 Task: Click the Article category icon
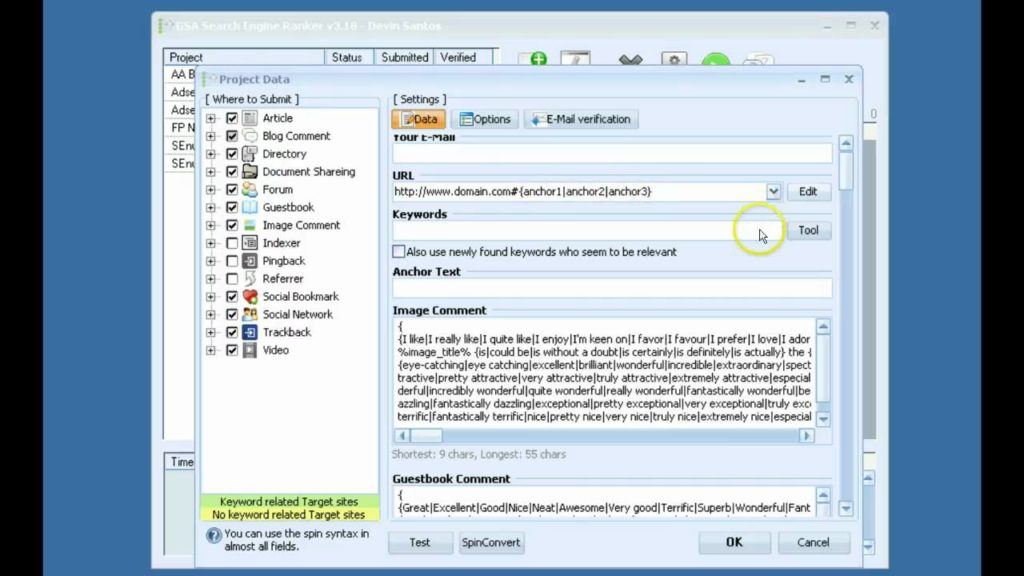[x=249, y=118]
